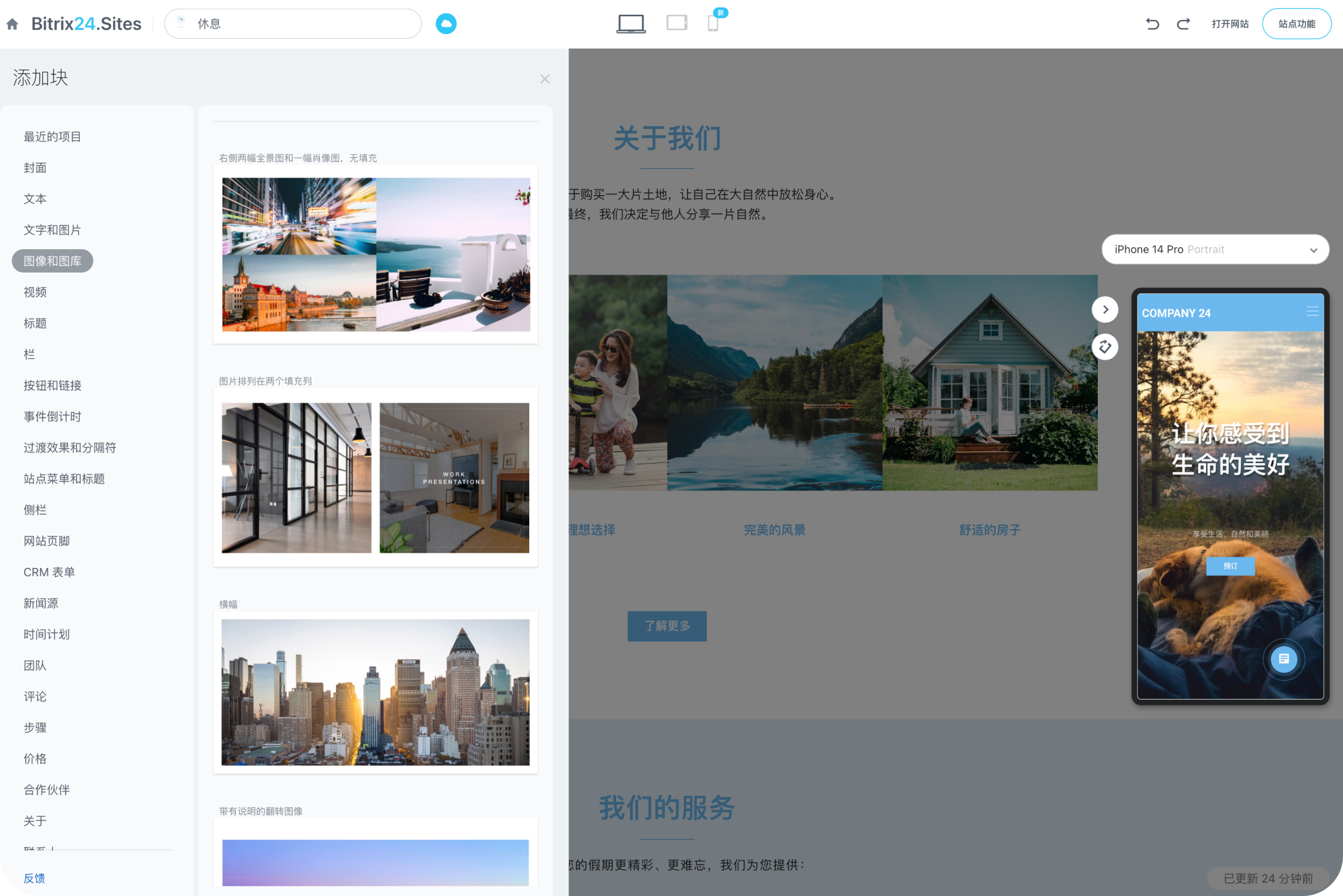Open the CRM 表单 category
The image size is (1343, 896).
point(49,572)
